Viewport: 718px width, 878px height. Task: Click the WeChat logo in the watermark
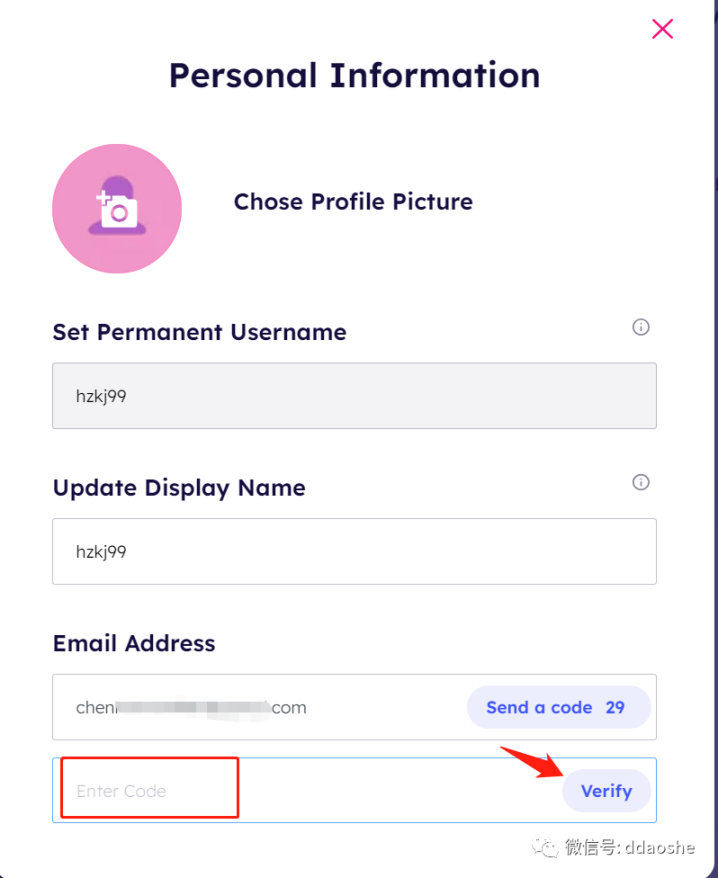pyautogui.click(x=545, y=847)
